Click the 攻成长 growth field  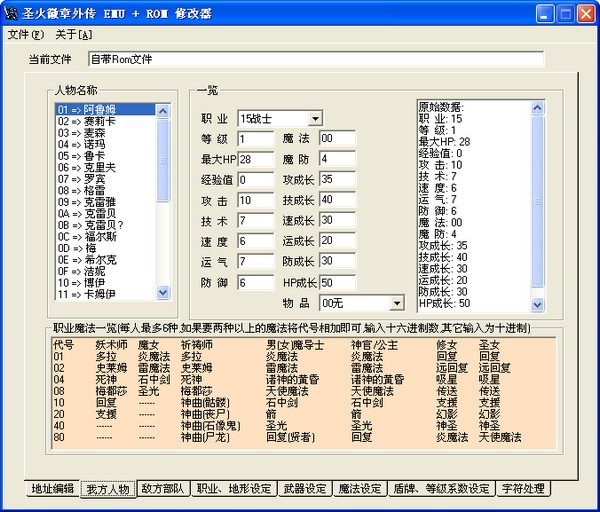338,179
